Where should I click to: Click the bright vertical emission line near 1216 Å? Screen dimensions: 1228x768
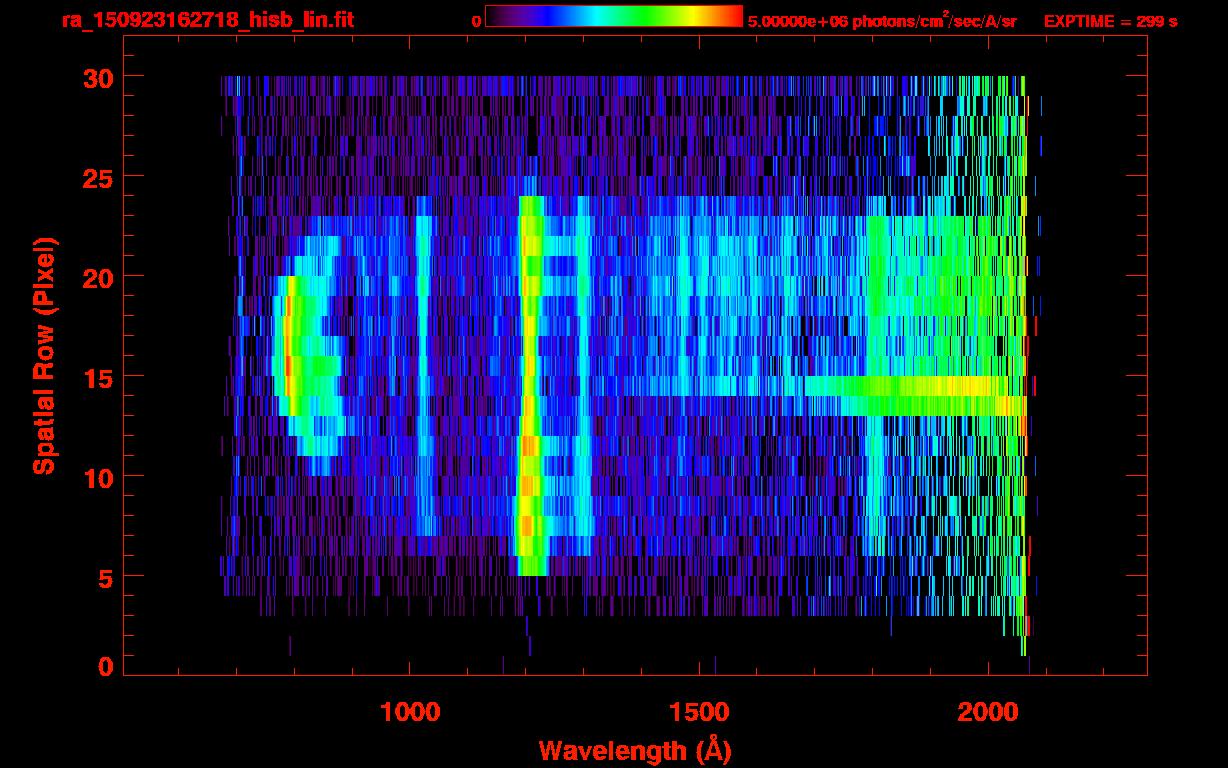(x=529, y=385)
